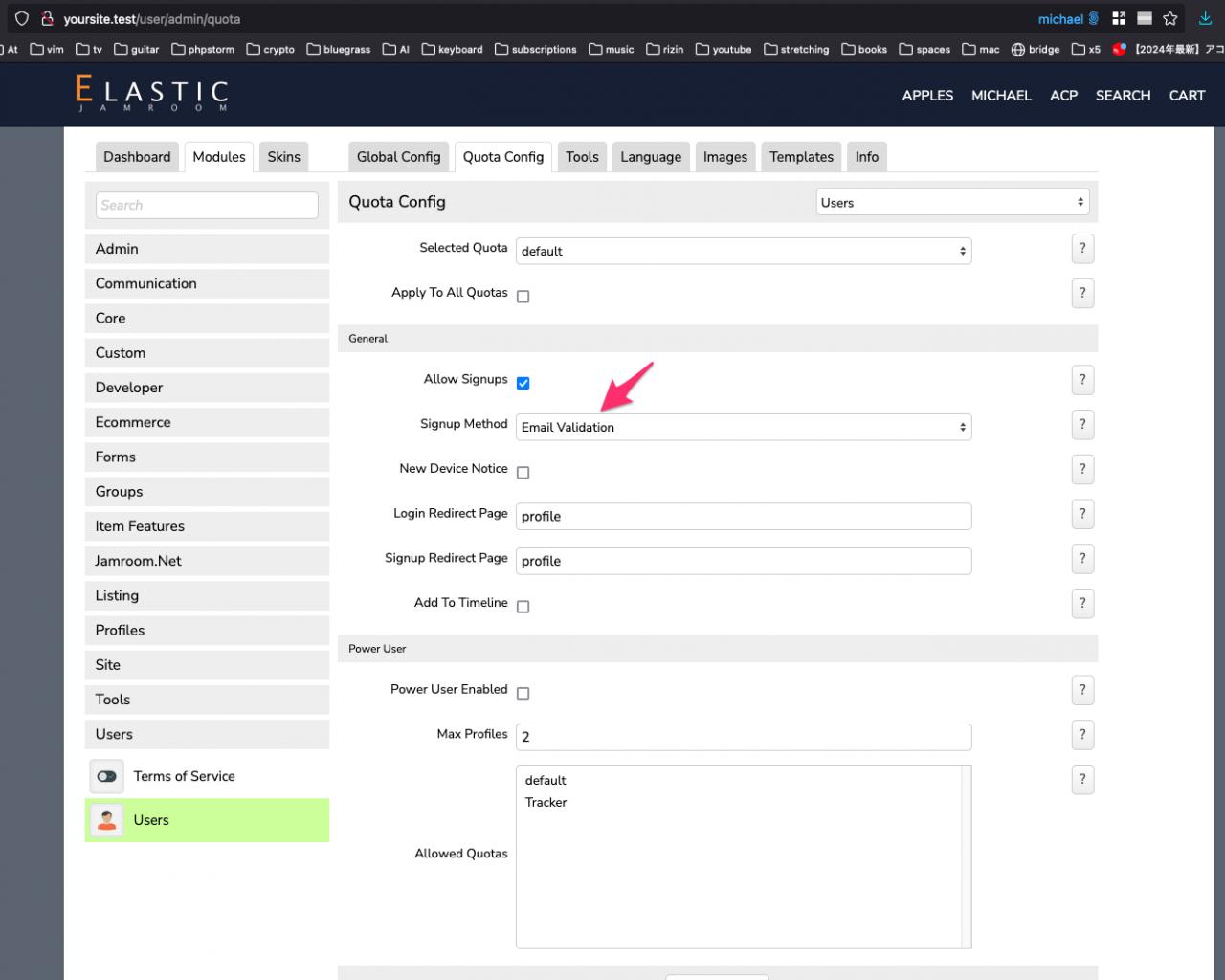Click the browser bookmark star icon

point(1169,18)
